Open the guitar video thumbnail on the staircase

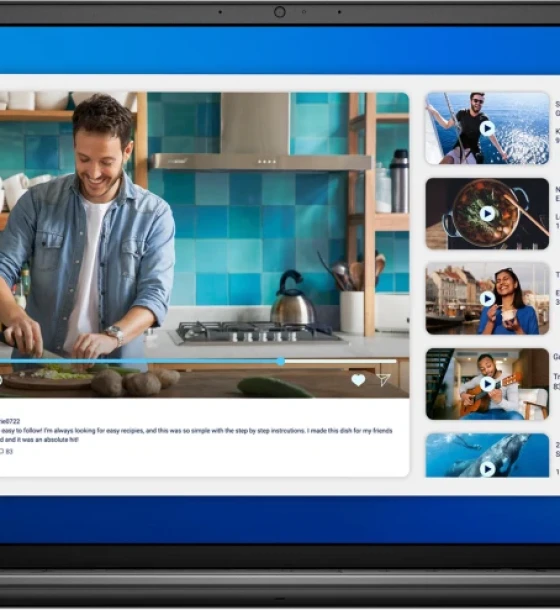438,383
